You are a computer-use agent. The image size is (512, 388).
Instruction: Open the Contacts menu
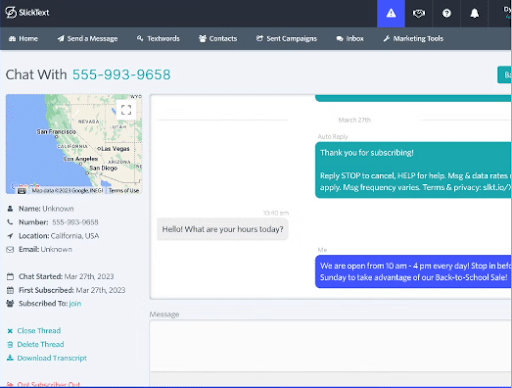click(218, 39)
